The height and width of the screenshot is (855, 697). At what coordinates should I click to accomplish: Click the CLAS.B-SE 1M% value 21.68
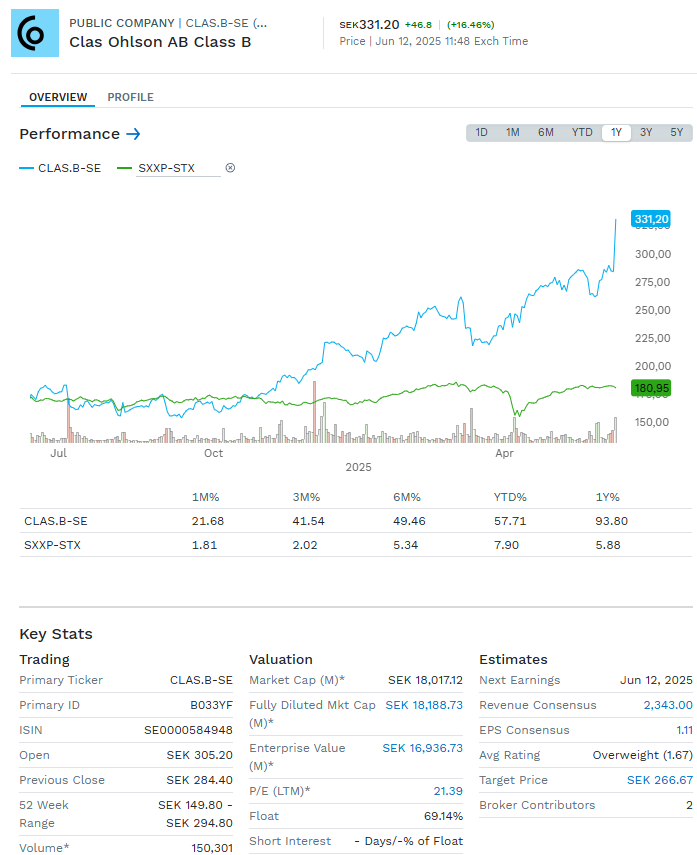(x=207, y=521)
